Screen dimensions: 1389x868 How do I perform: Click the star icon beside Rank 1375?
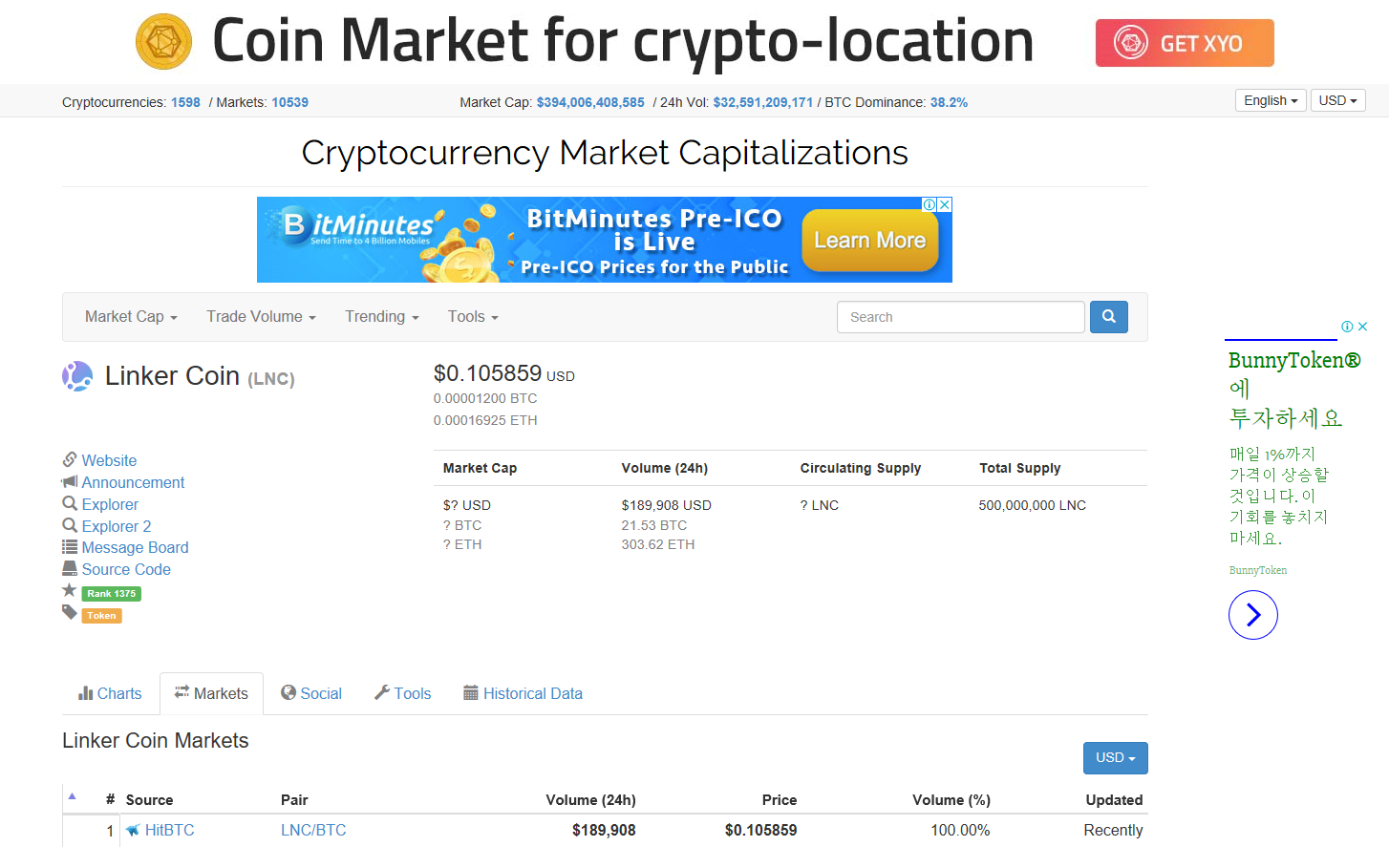tap(70, 591)
